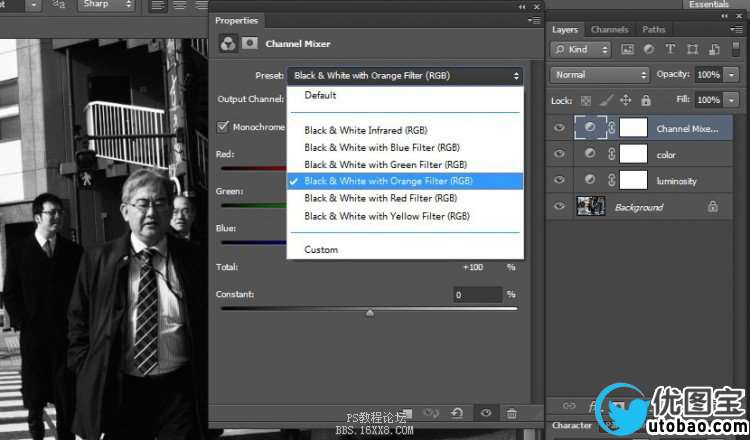Click the Fill 100% field

709,100
